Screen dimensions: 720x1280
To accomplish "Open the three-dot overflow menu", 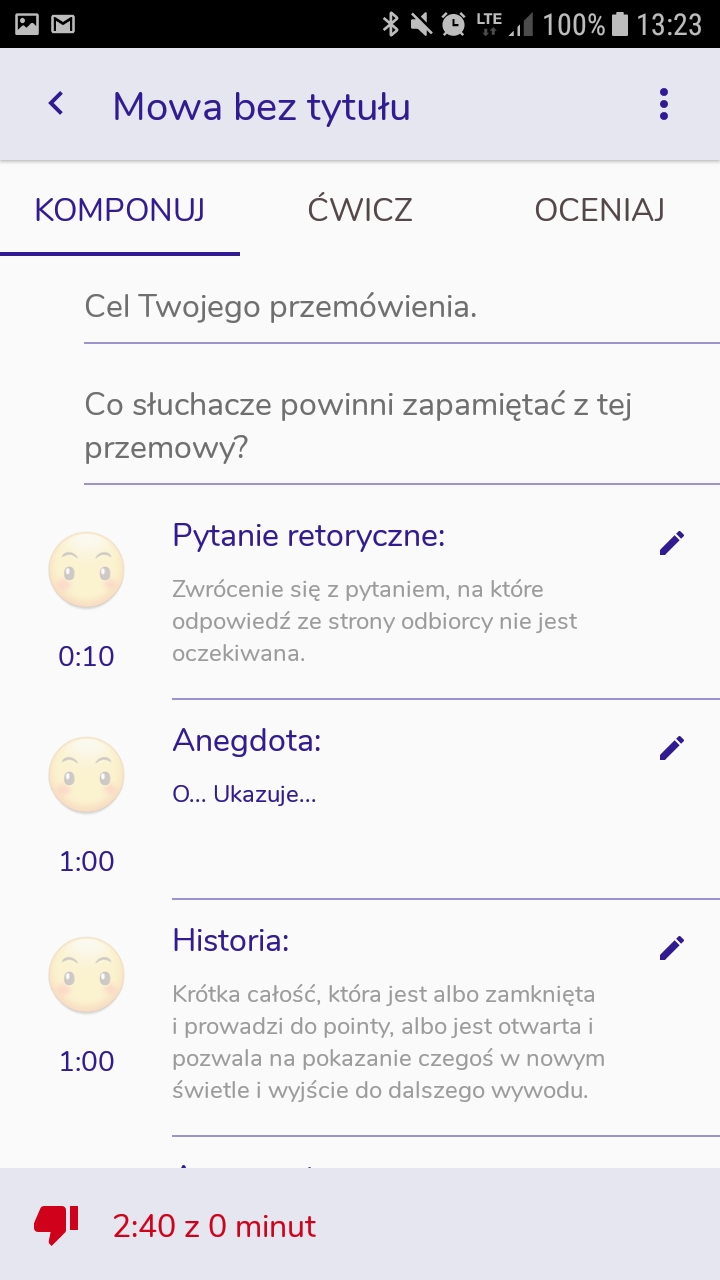I will (664, 105).
